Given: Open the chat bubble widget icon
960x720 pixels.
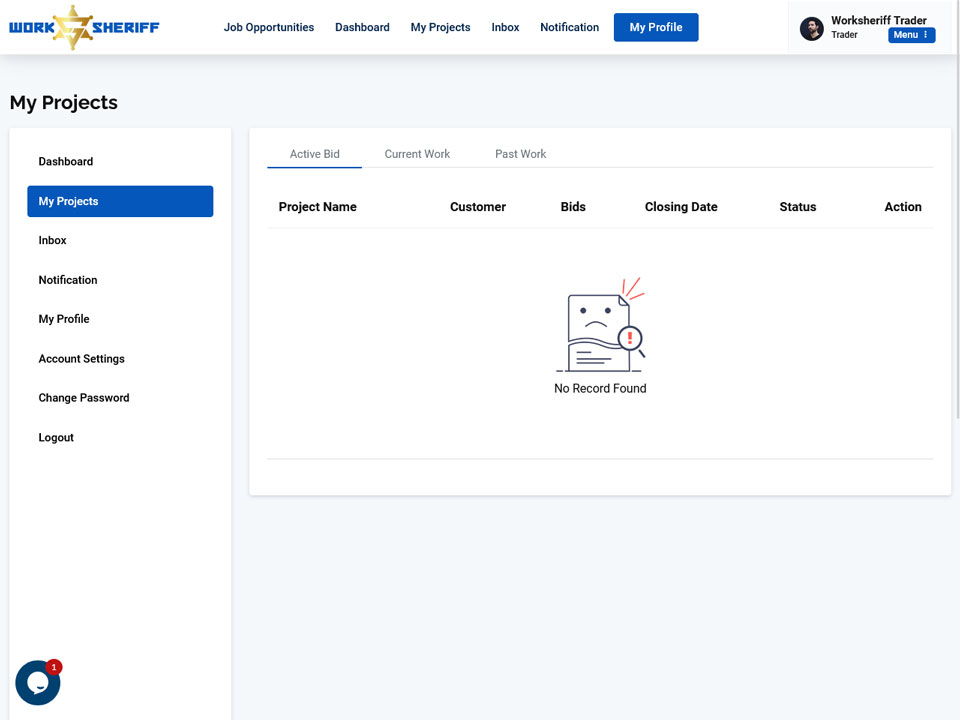Looking at the screenshot, I should 37,682.
